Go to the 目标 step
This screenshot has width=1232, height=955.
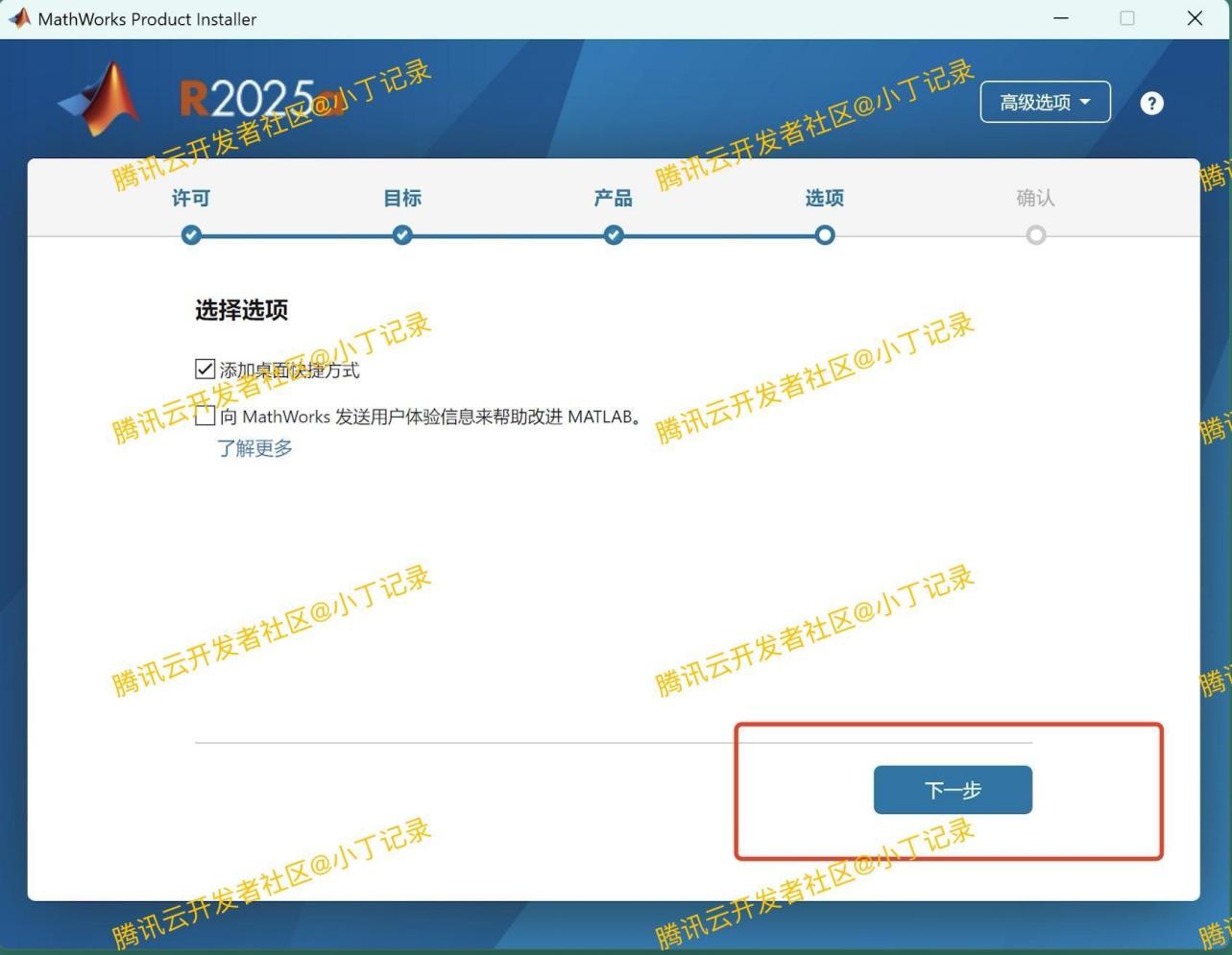[402, 198]
